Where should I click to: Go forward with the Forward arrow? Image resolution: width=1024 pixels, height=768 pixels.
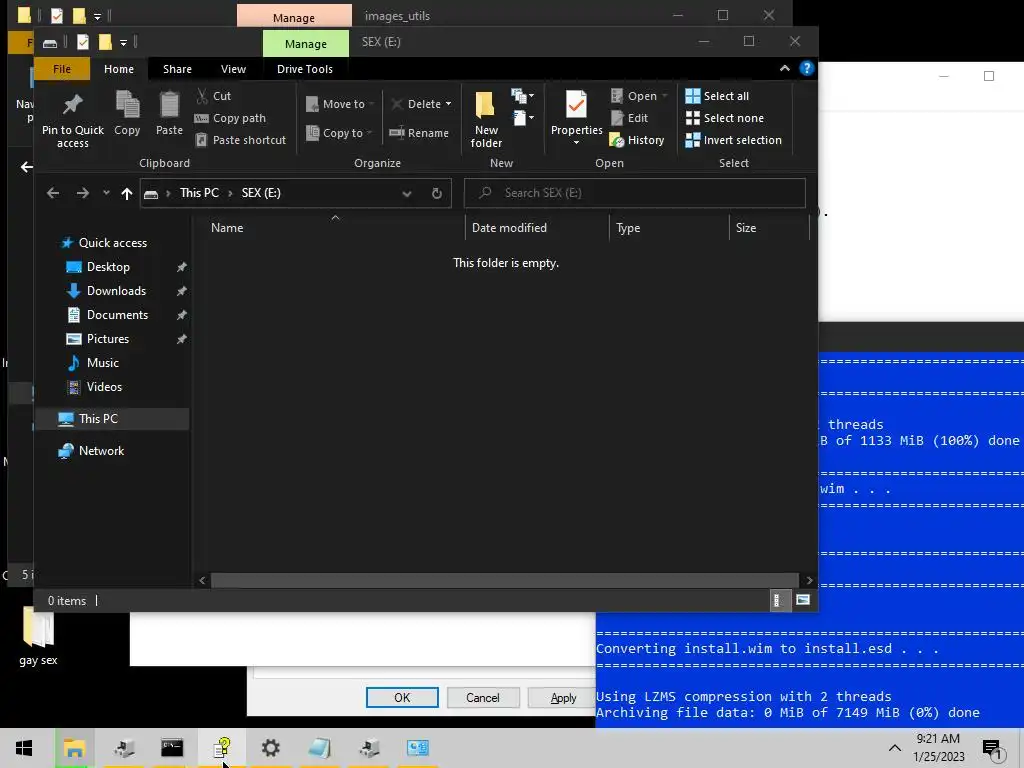pyautogui.click(x=82, y=193)
